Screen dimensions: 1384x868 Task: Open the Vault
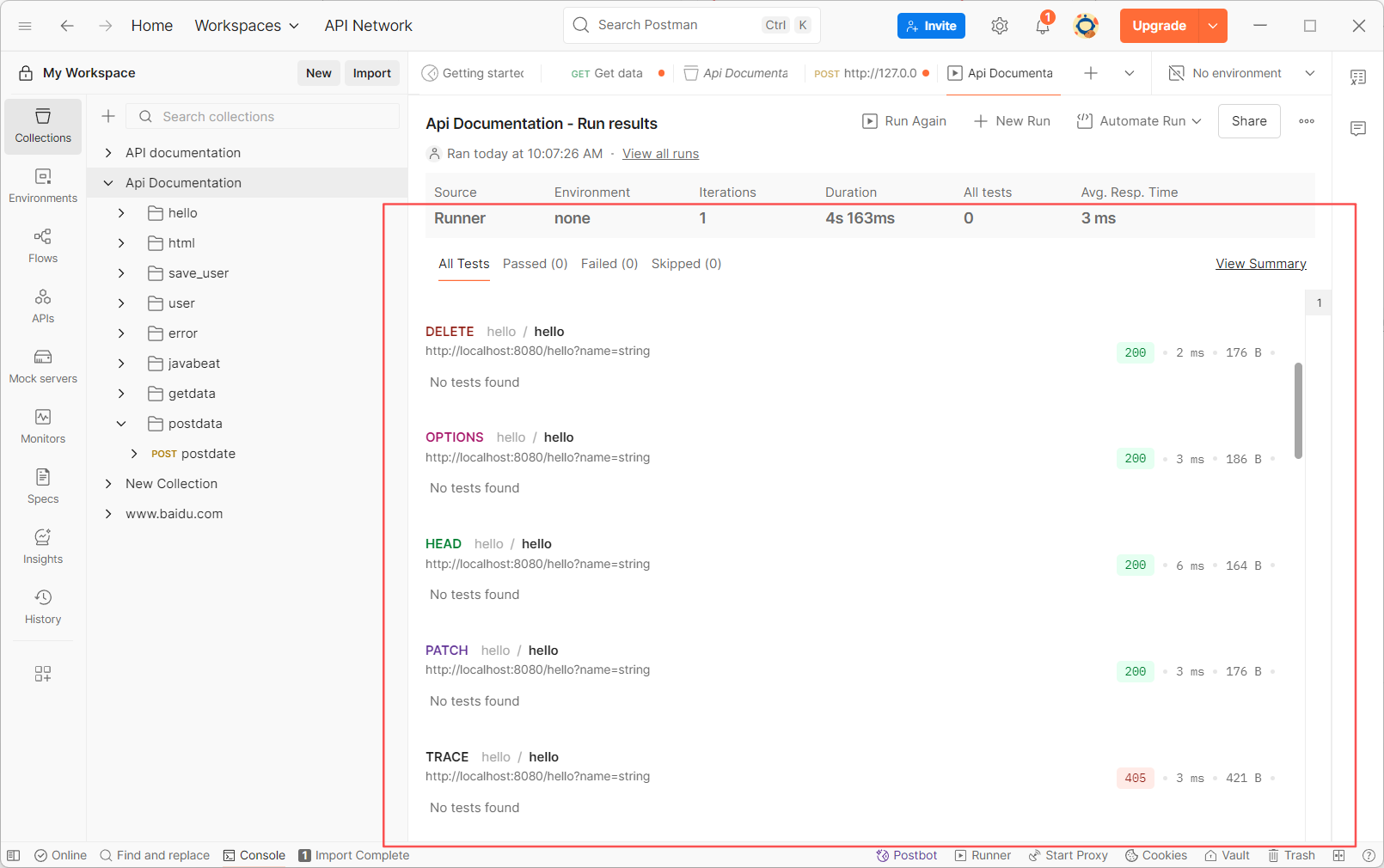1227,855
